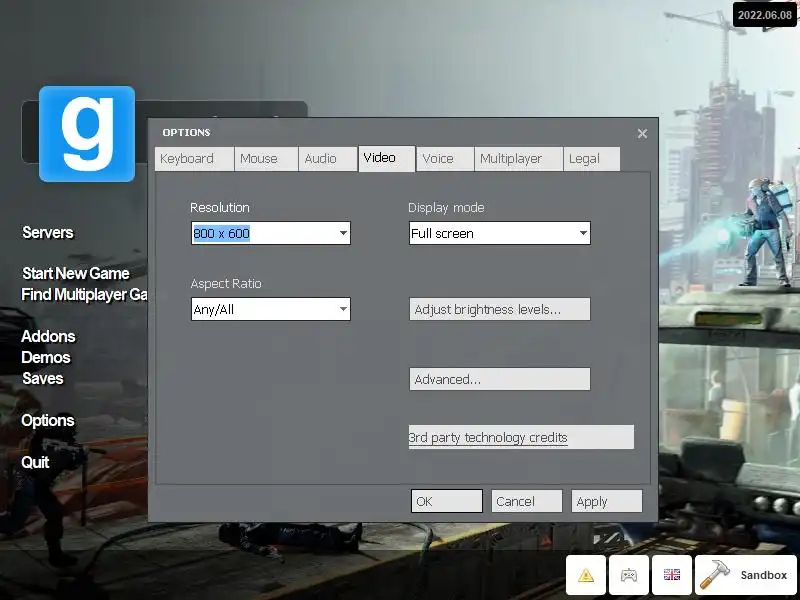The image size is (800, 600).
Task: Open Servers from main menu
Action: point(48,233)
